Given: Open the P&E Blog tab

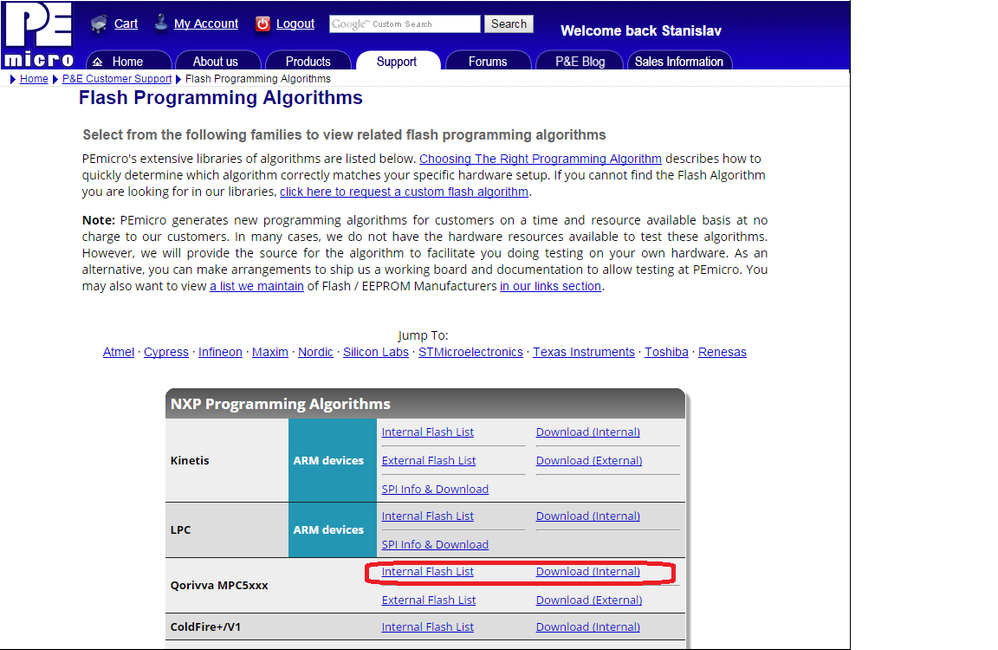Looking at the screenshot, I should point(580,61).
